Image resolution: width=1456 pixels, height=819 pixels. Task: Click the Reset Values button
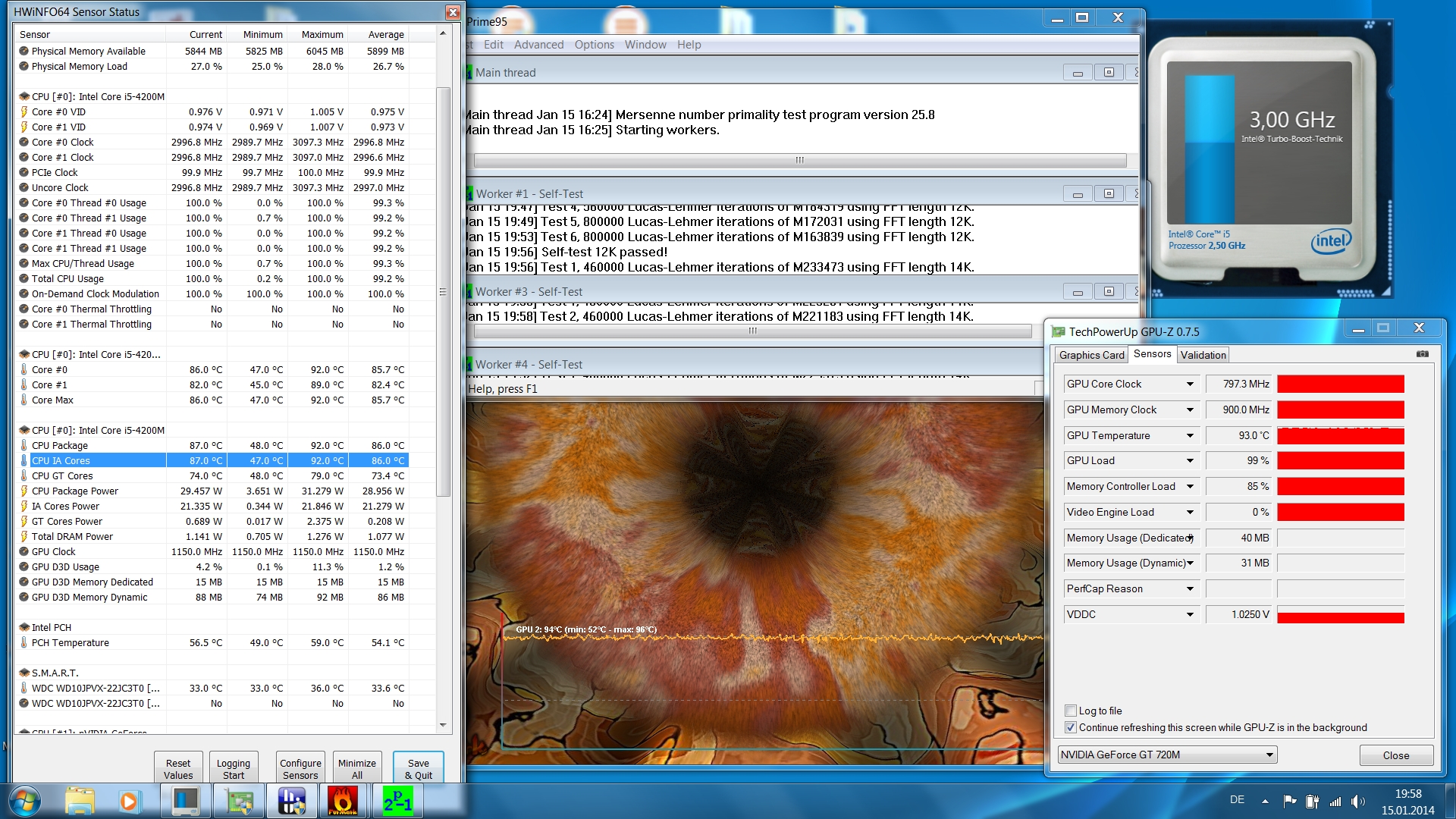pos(178,768)
